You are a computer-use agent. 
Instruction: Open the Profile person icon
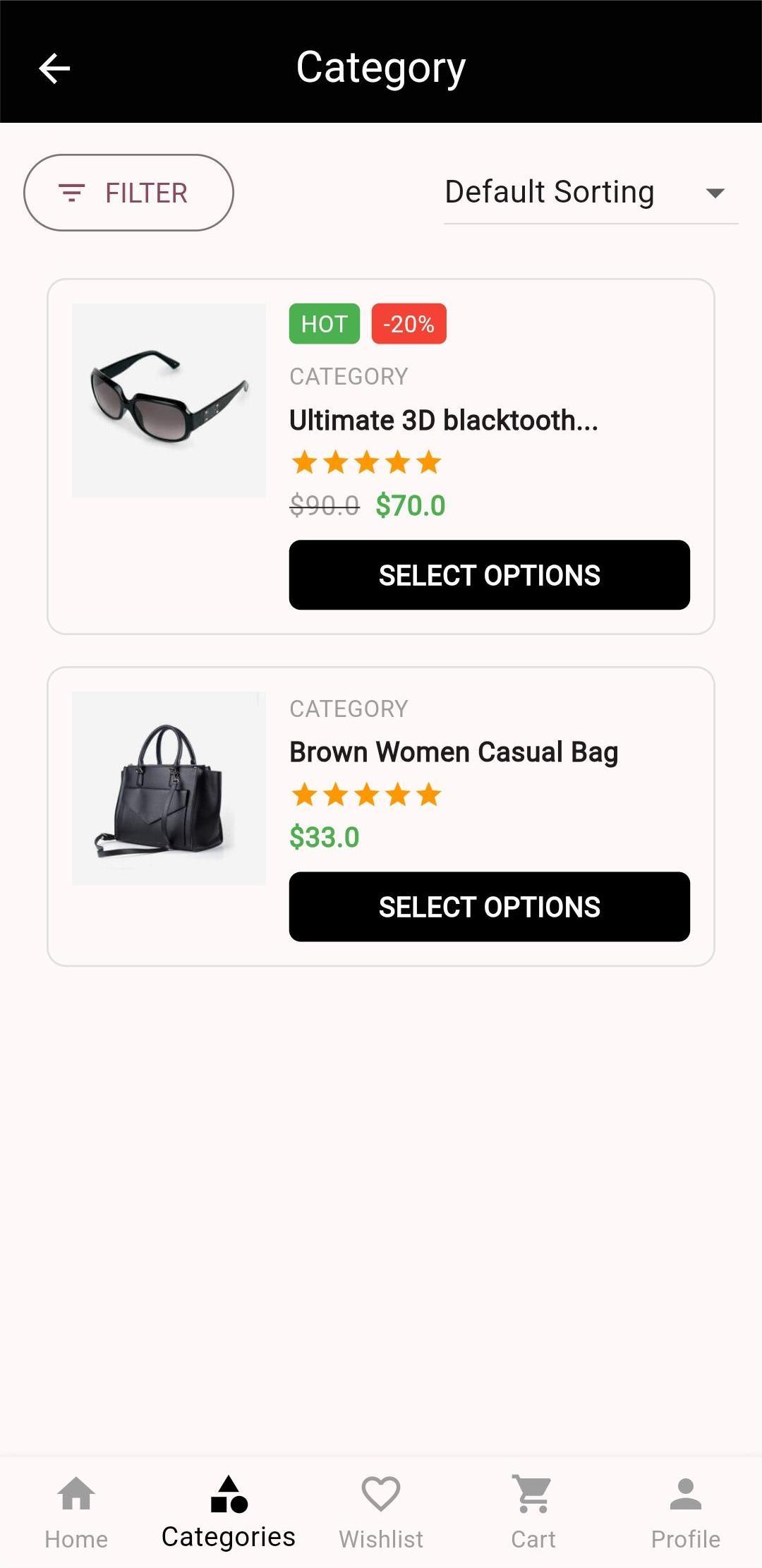(686, 1495)
